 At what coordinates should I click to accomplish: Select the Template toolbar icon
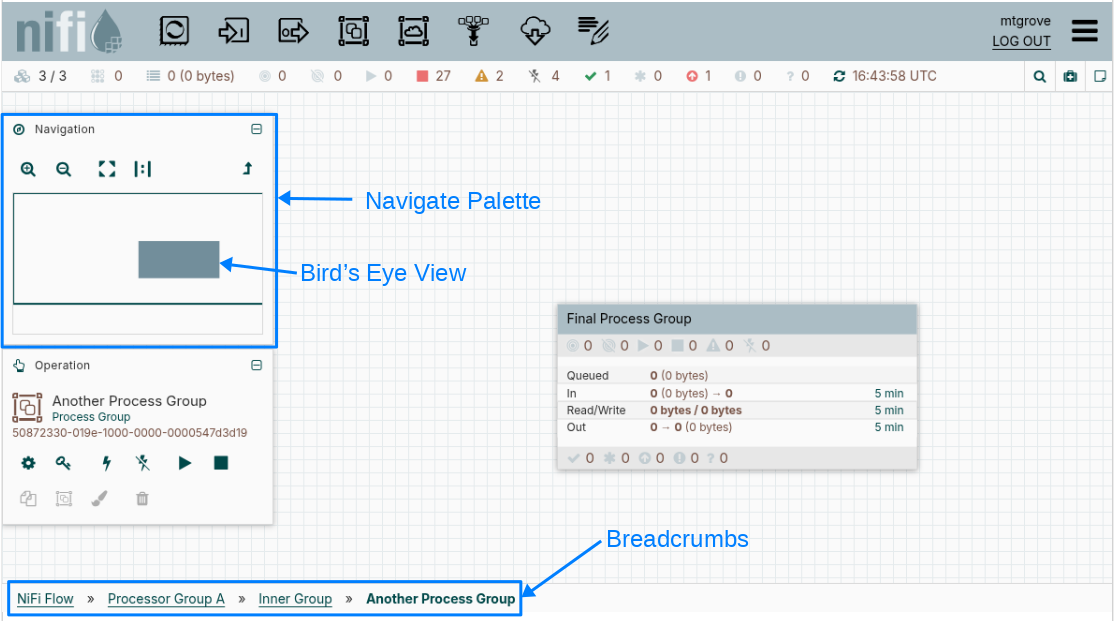click(x=535, y=31)
